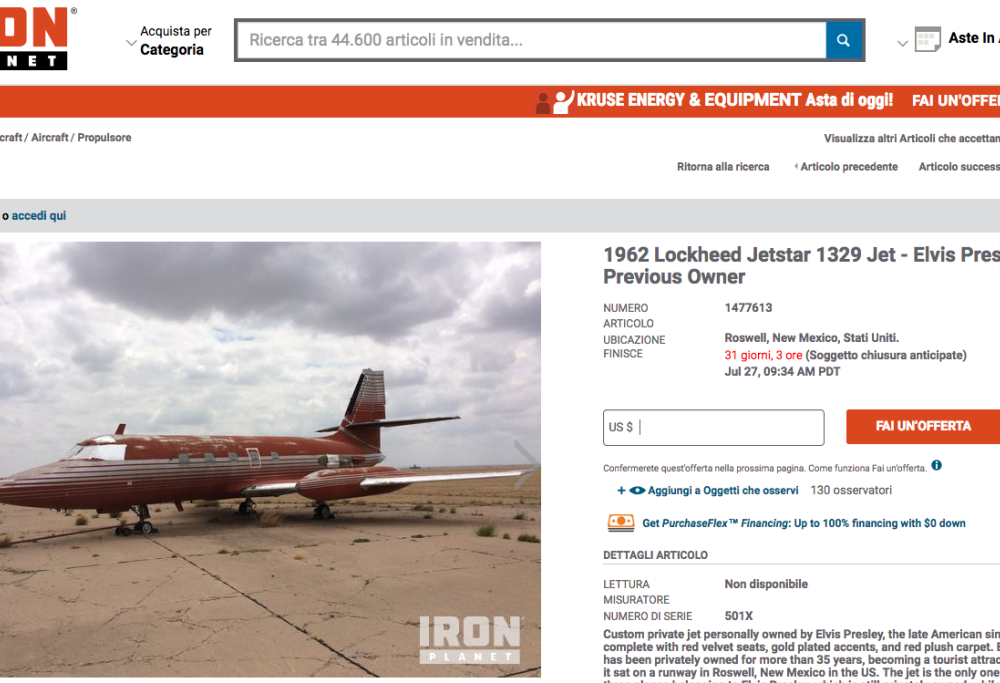Open the Jetstar airplane photo
The image size is (1000, 683).
click(x=270, y=459)
